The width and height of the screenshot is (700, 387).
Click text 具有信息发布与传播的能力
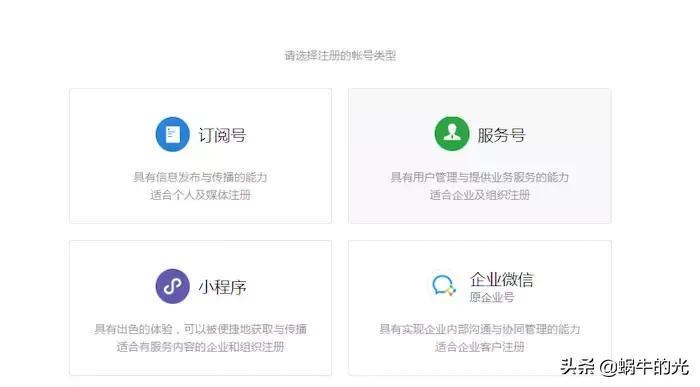point(200,177)
